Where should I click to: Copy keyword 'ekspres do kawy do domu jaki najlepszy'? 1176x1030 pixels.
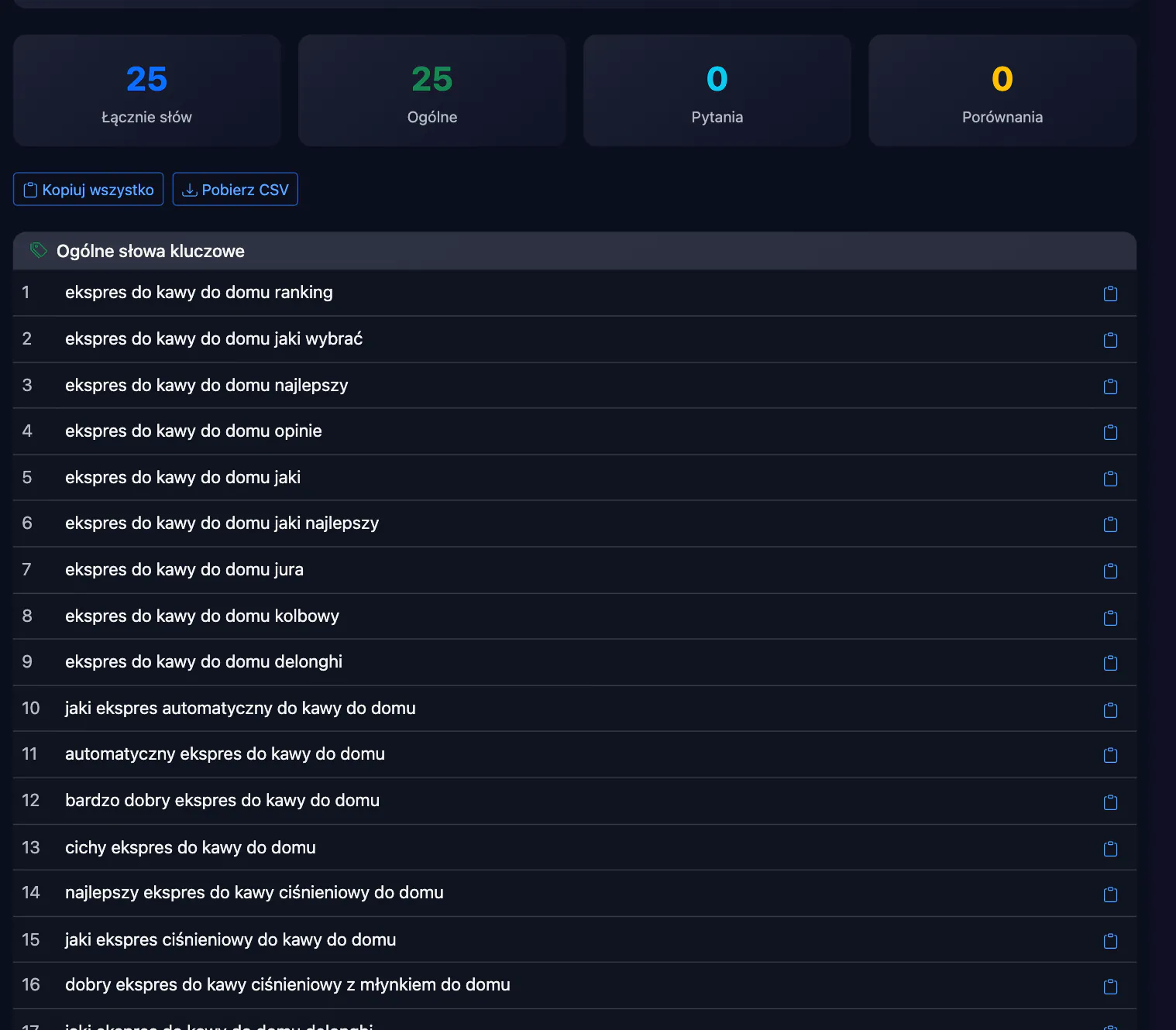[x=1110, y=524]
